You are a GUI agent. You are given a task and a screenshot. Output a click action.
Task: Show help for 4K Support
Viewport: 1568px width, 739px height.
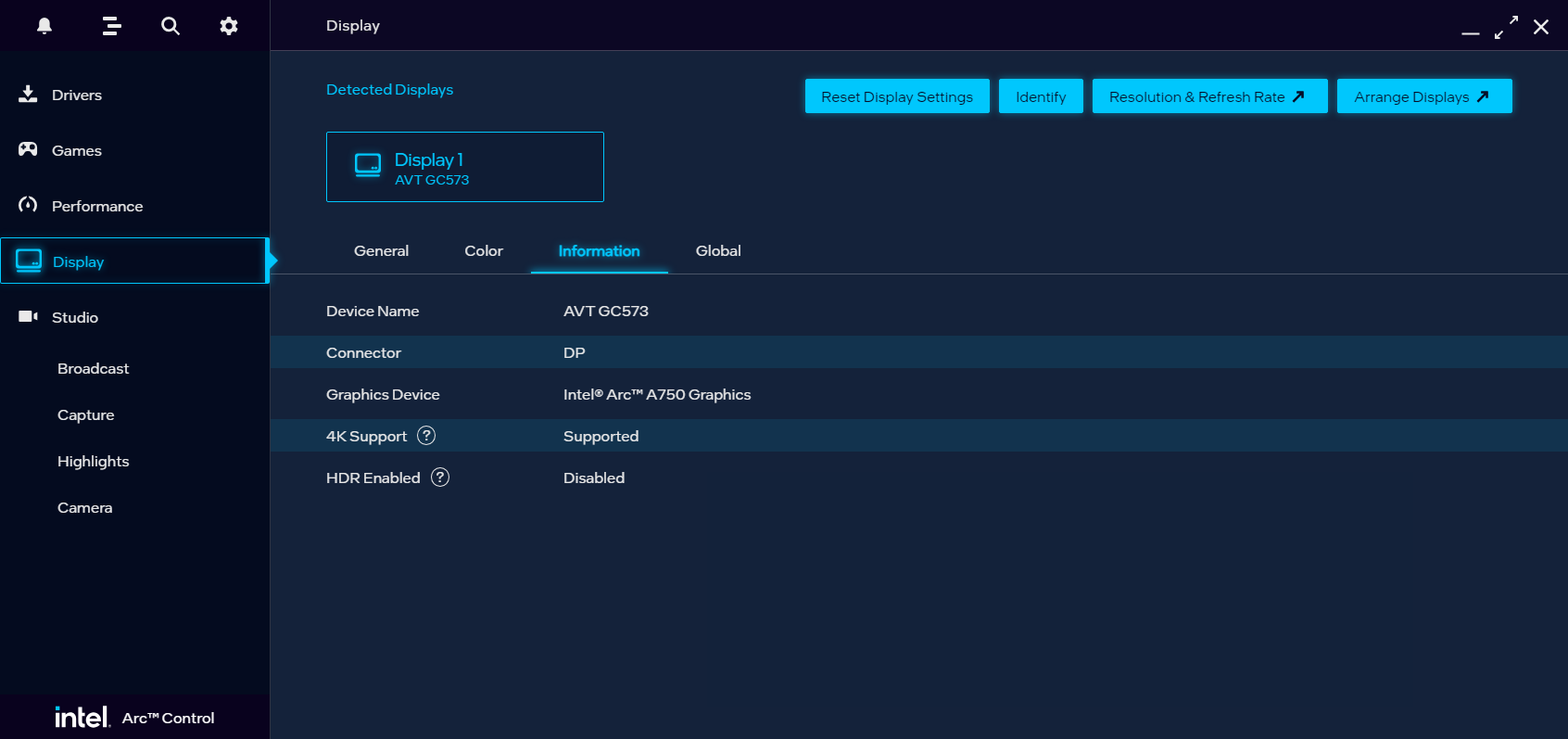[426, 436]
